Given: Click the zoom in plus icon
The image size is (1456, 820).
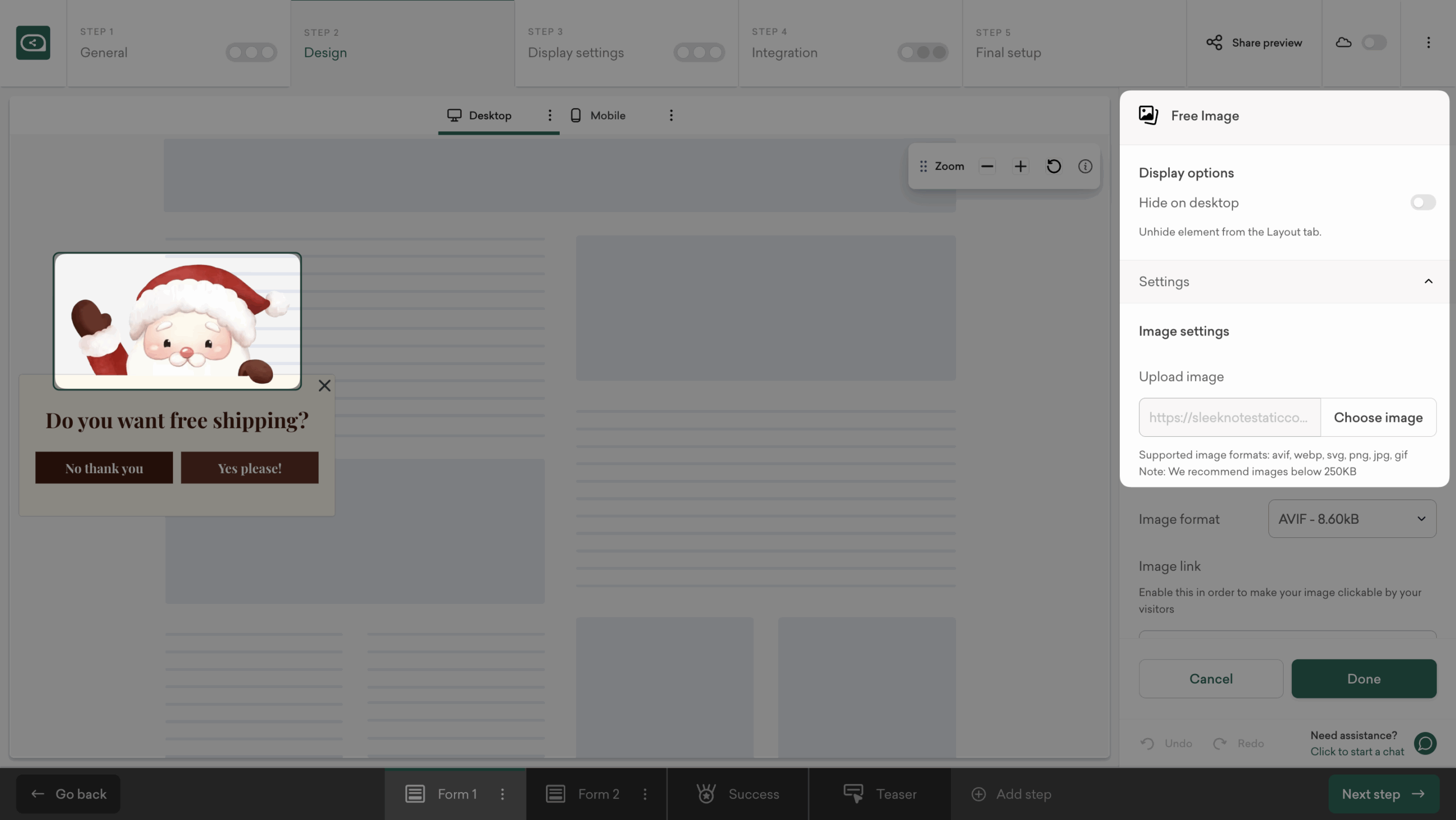Looking at the screenshot, I should [x=1020, y=166].
